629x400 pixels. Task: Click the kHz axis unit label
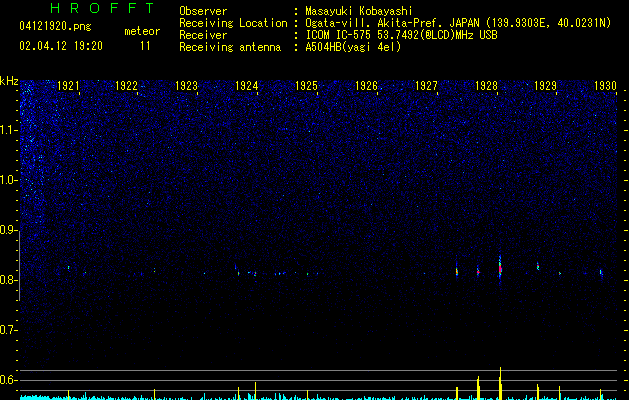(x=9, y=81)
